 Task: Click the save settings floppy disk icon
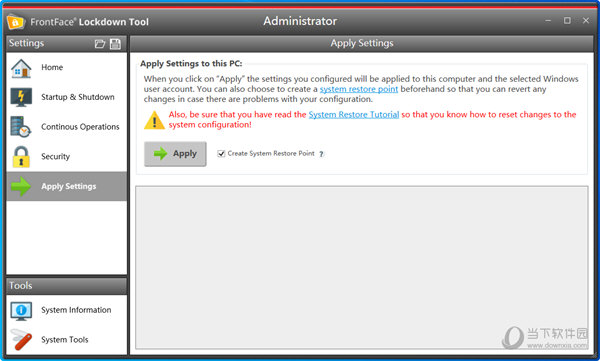[x=115, y=44]
